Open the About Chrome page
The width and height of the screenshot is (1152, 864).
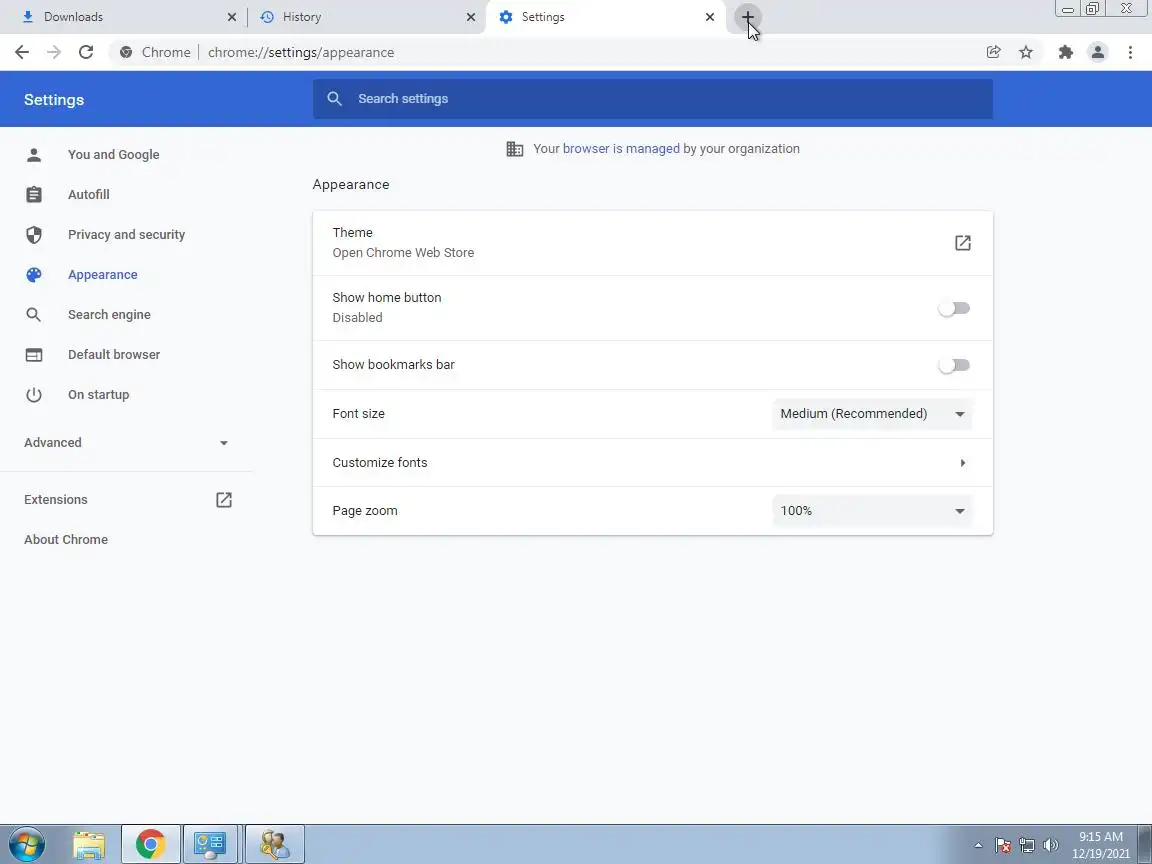coord(66,539)
